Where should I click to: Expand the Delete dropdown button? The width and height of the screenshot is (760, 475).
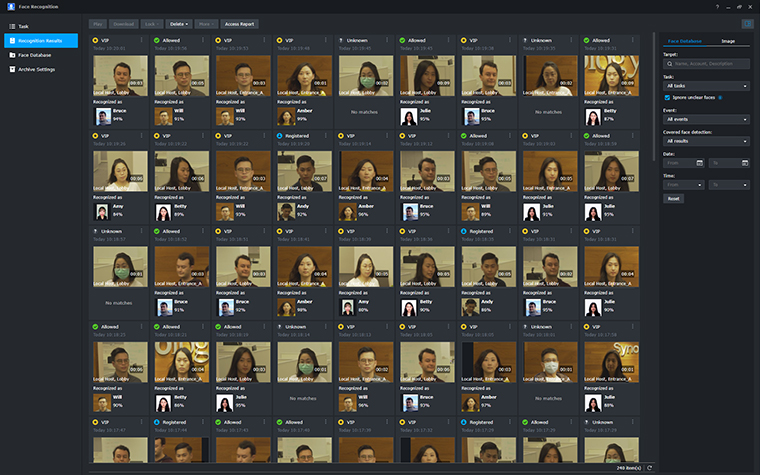pyautogui.click(x=179, y=24)
